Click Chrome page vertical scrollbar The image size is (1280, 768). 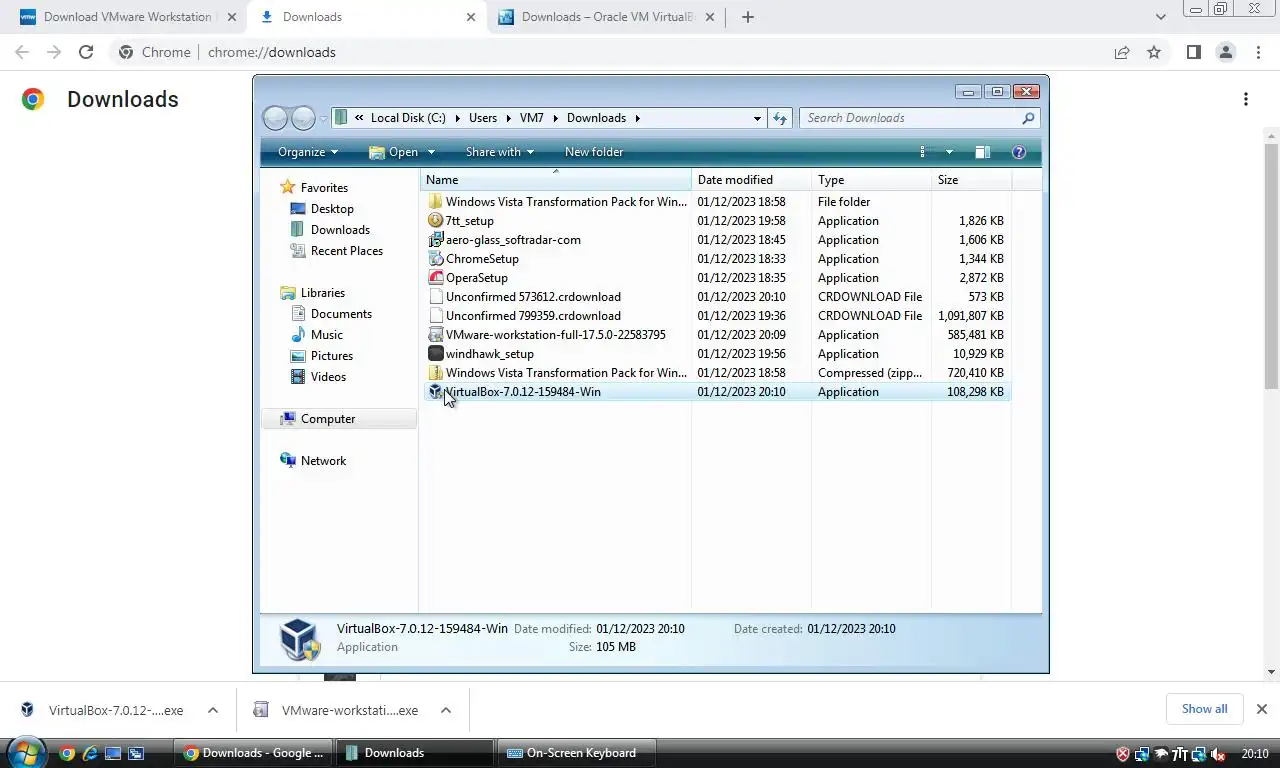(x=1272, y=265)
